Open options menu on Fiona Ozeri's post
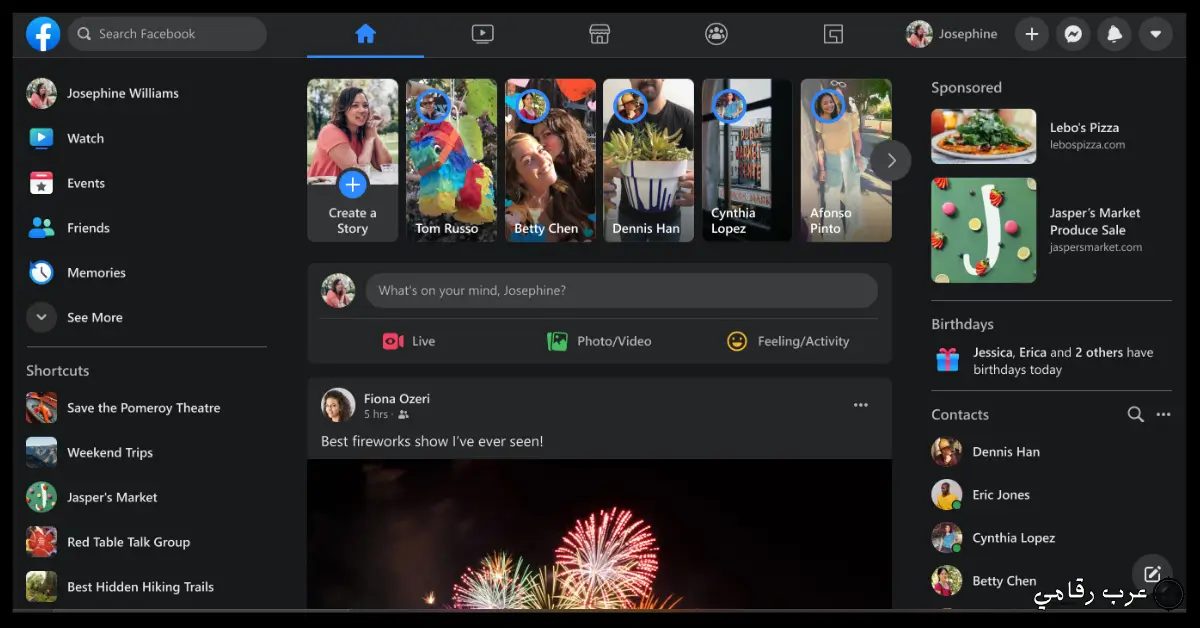 point(860,405)
